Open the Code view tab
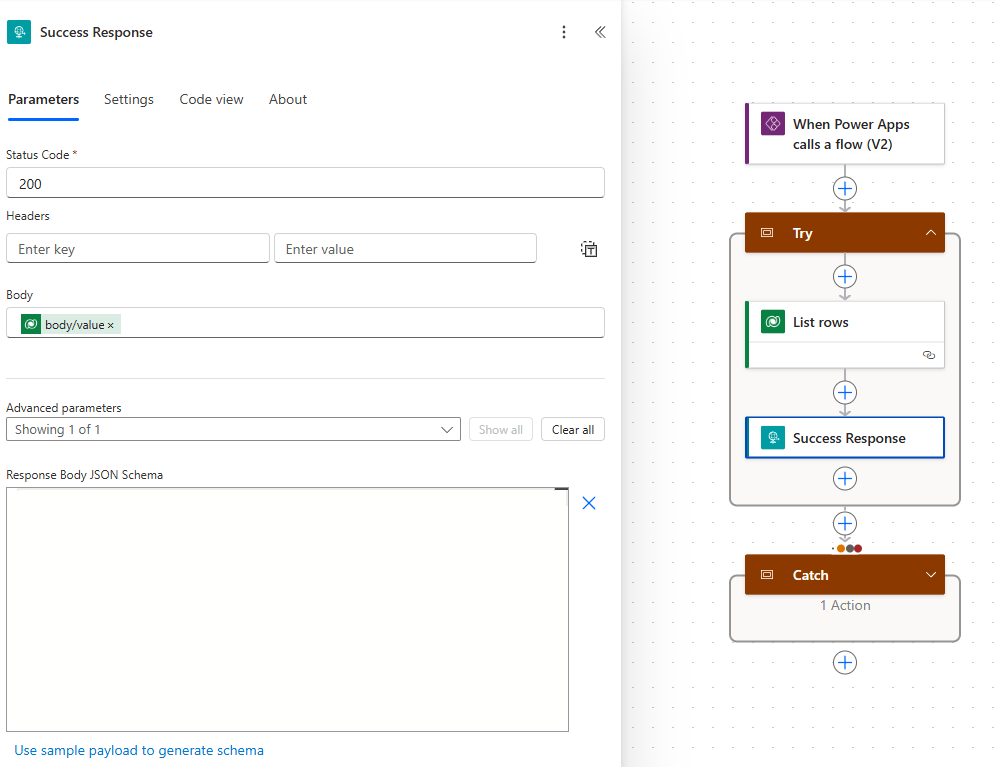The image size is (996, 767). pos(211,99)
